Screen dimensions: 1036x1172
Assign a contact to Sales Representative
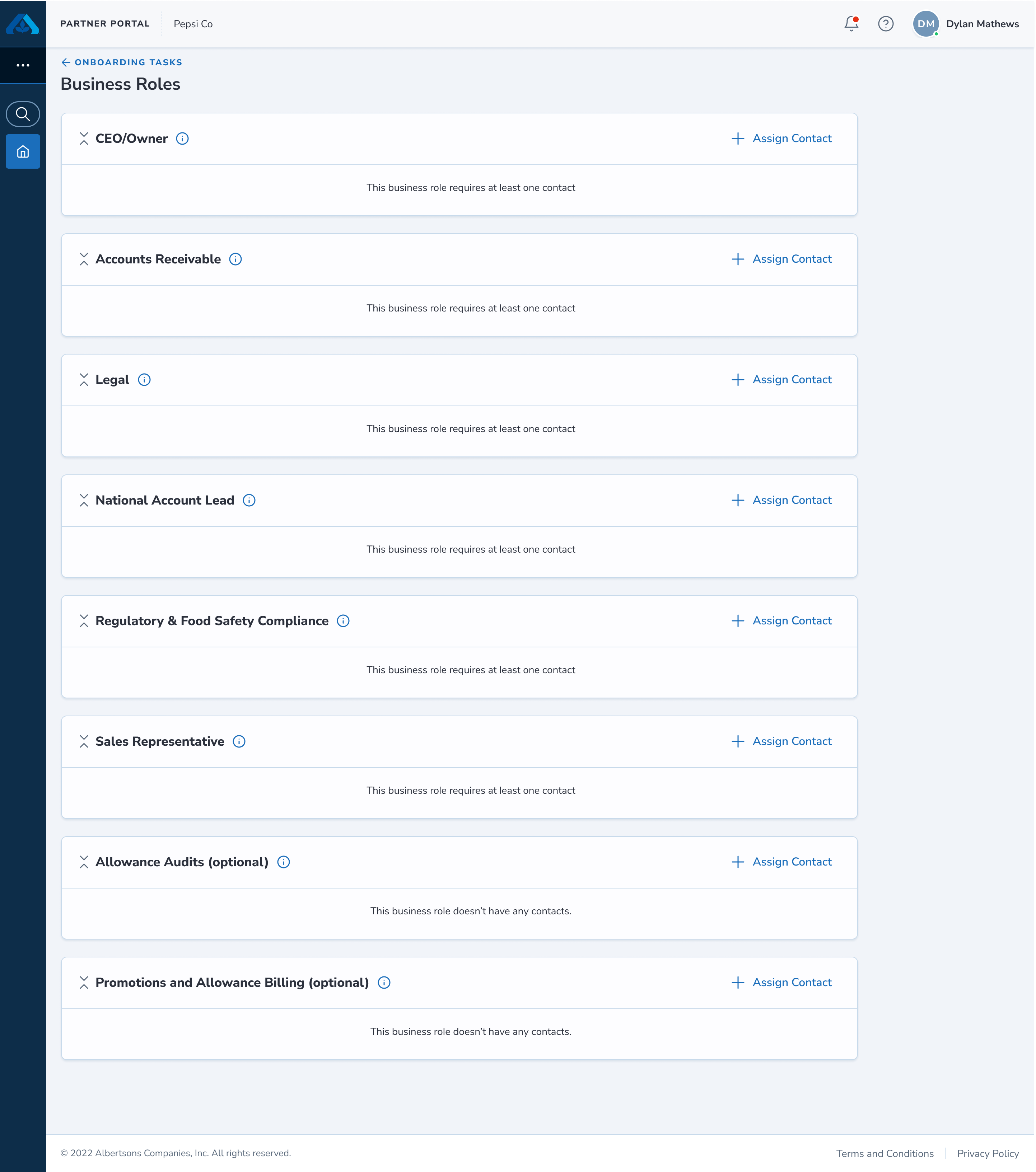coord(782,741)
